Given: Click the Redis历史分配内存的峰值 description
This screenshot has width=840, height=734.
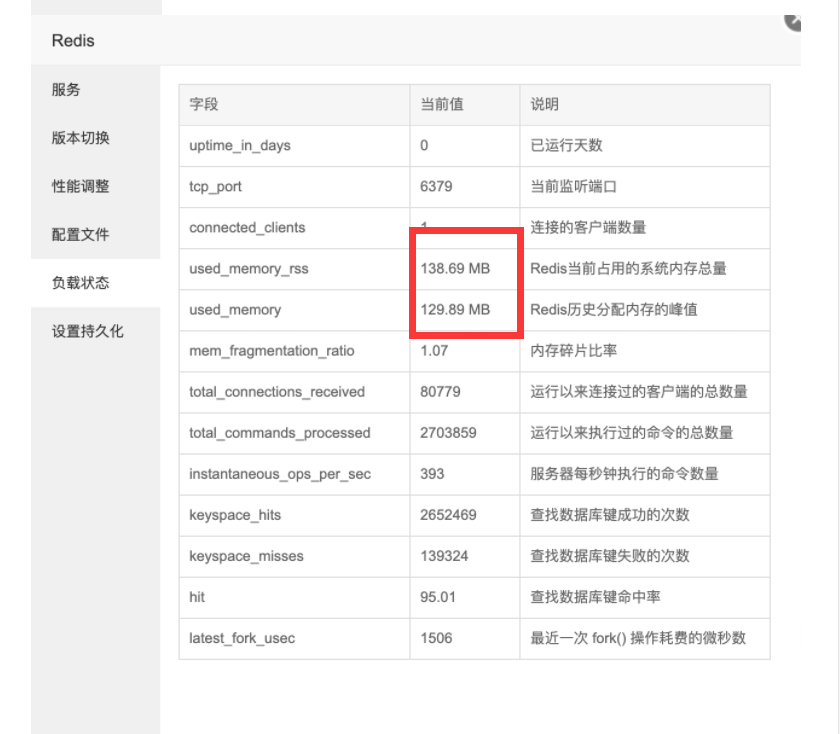Looking at the screenshot, I should (614, 310).
